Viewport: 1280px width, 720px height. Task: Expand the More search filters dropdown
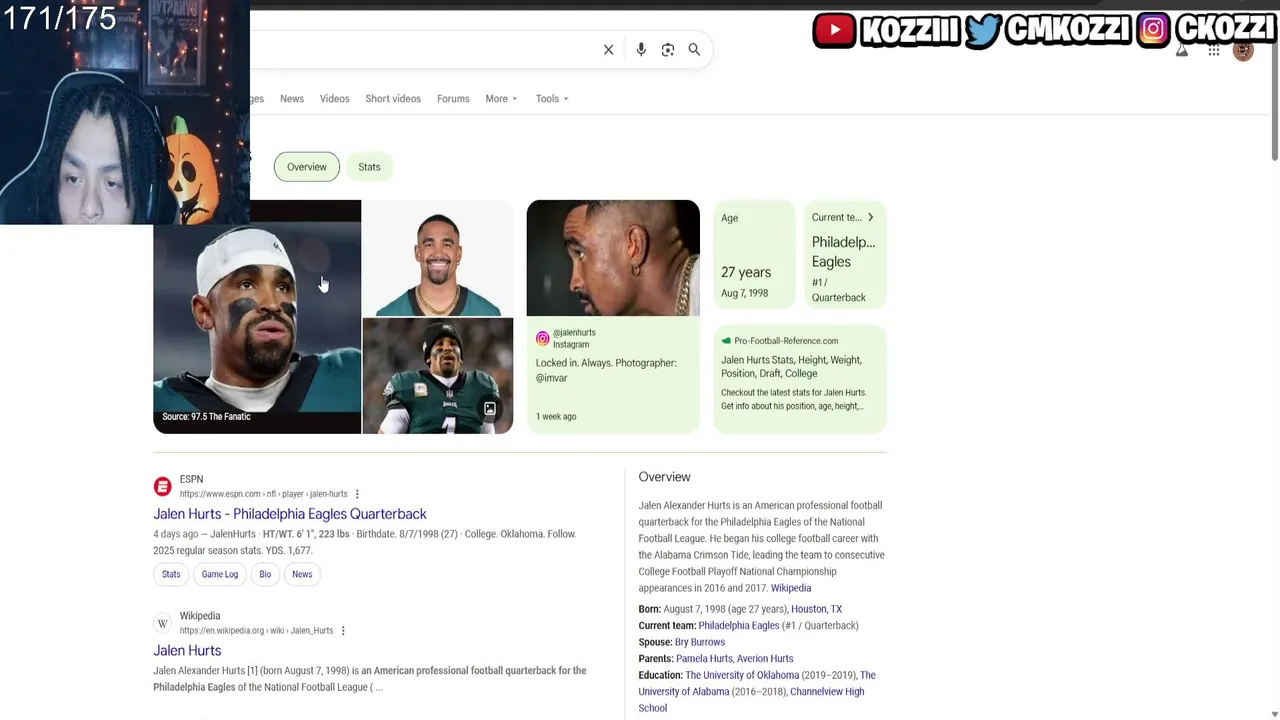coord(501,99)
